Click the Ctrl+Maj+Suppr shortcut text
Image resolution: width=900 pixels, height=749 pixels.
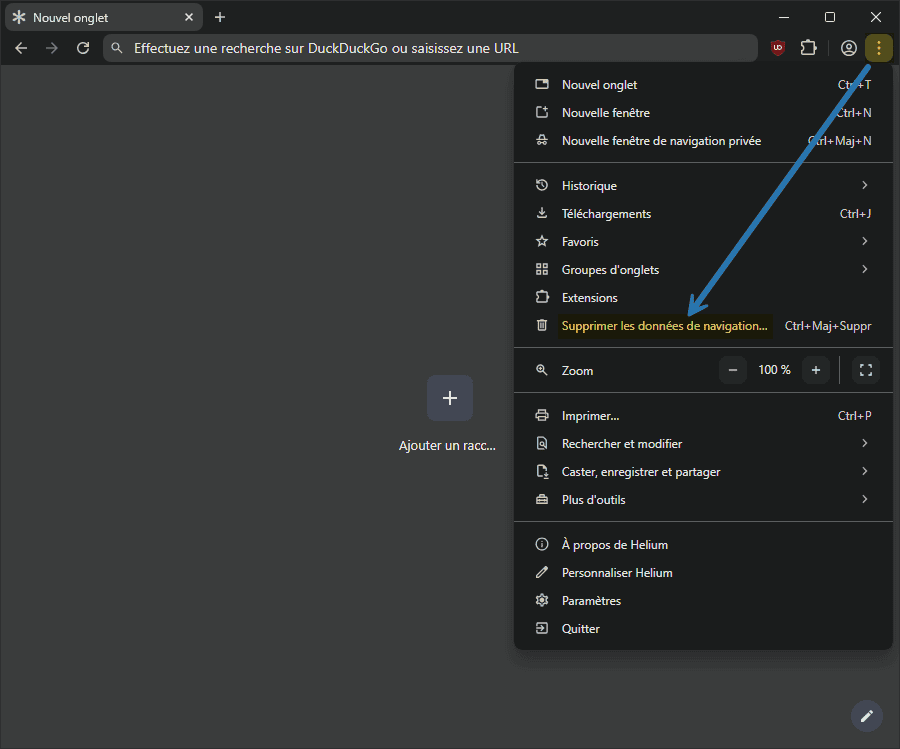(x=828, y=326)
